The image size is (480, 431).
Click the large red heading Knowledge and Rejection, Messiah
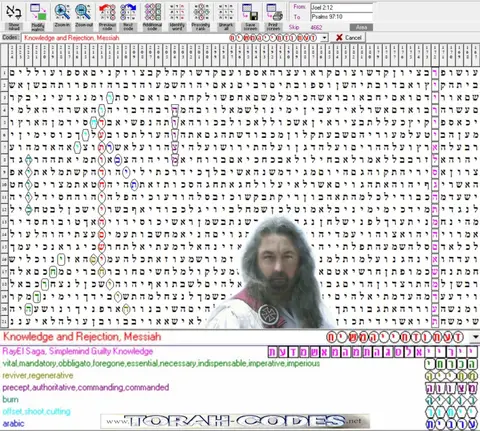click(82, 337)
